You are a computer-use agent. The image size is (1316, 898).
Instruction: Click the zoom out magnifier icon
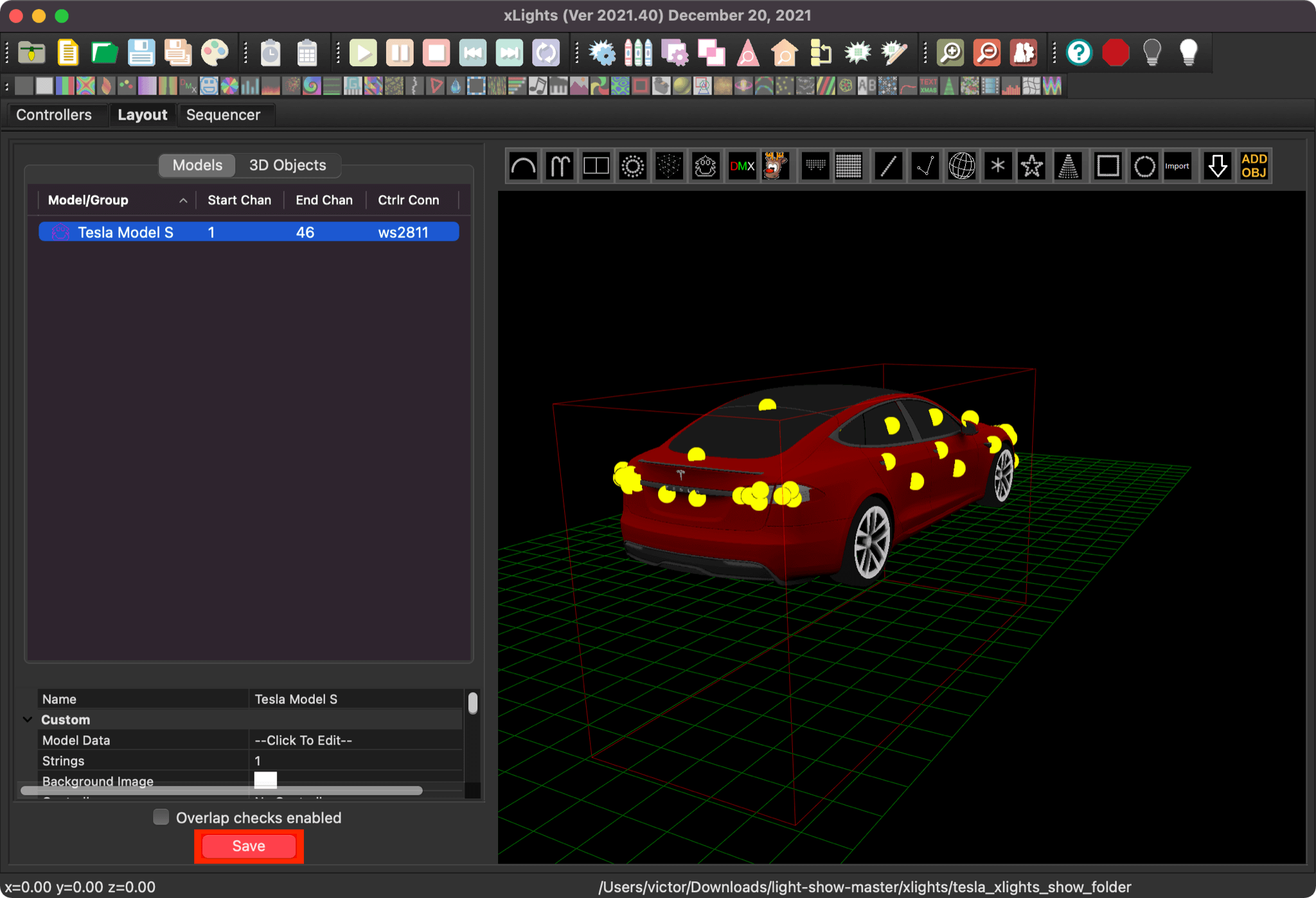[987, 53]
